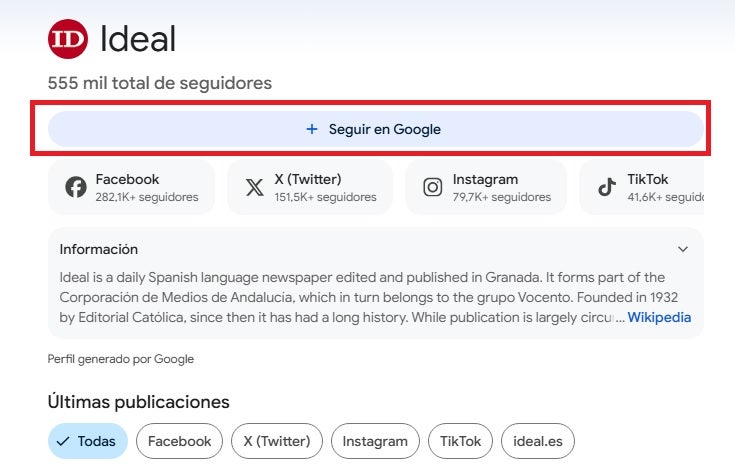
Task: Click the Instagram logo icon
Action: 433,187
